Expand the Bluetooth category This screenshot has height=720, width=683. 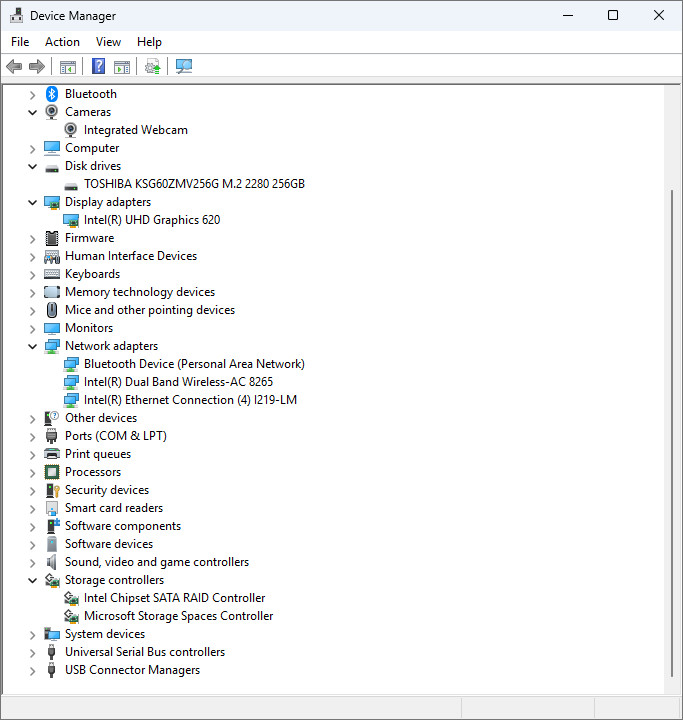point(32,95)
